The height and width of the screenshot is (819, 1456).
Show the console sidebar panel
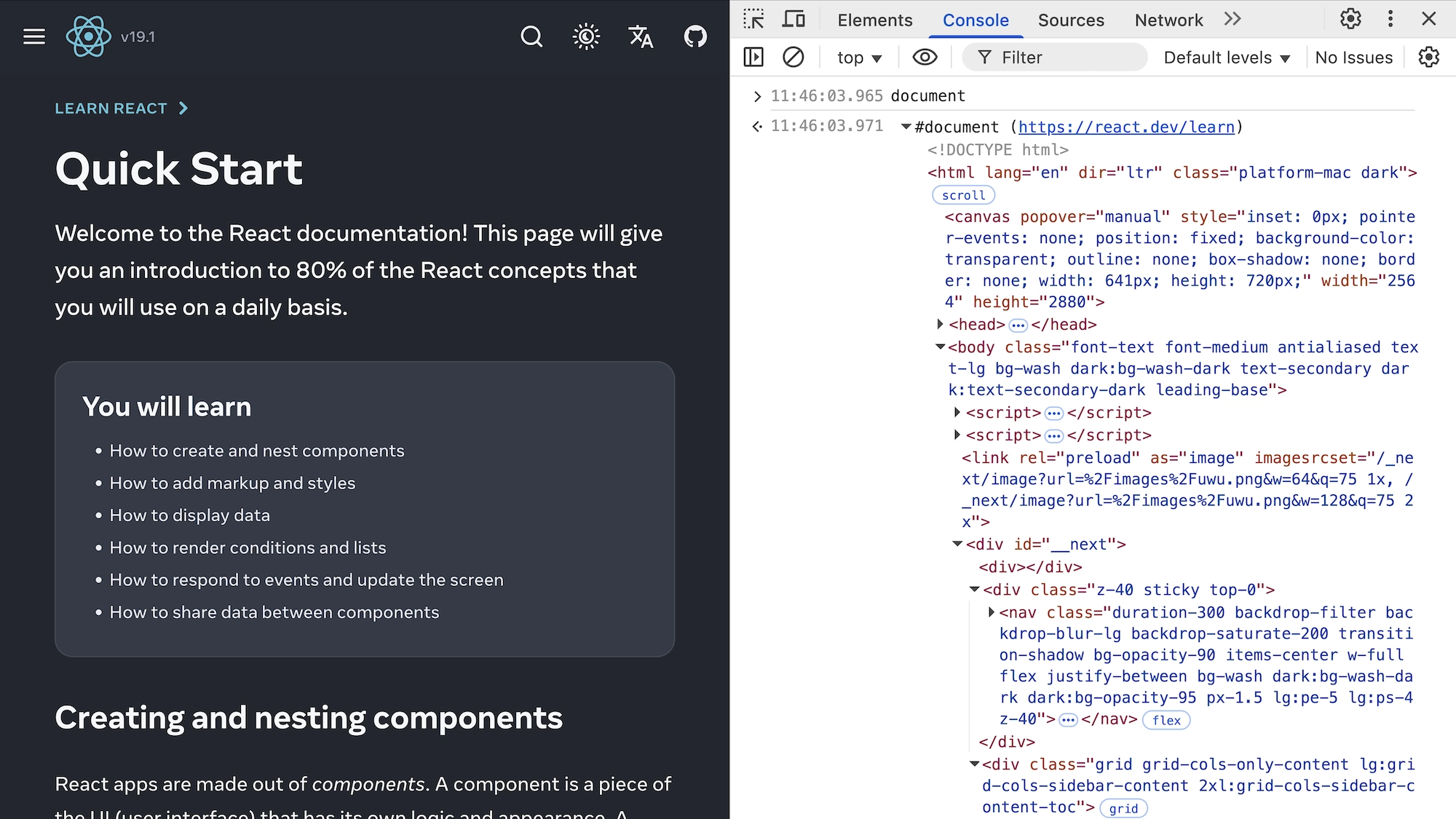(753, 57)
